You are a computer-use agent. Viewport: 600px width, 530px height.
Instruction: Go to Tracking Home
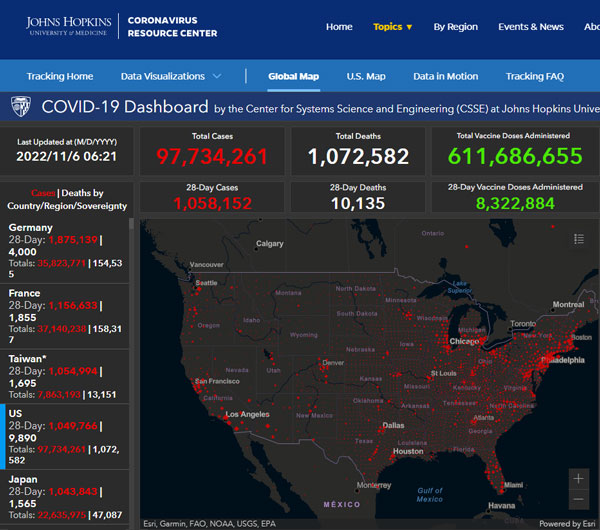coord(60,76)
